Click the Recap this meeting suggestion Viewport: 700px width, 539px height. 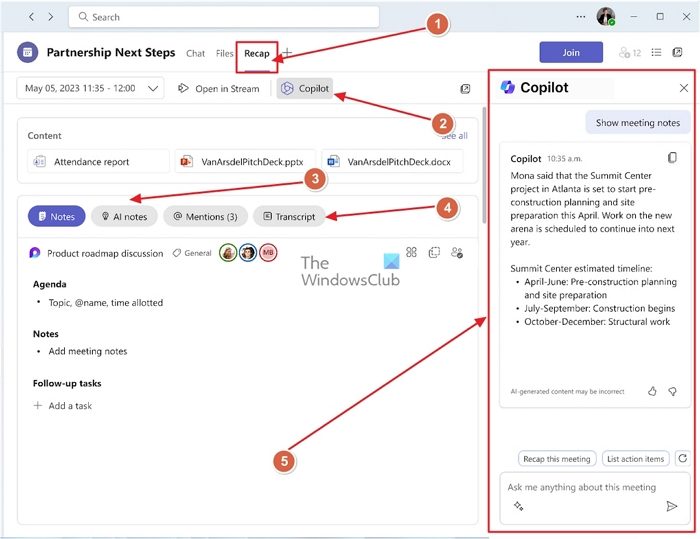pyautogui.click(x=557, y=459)
